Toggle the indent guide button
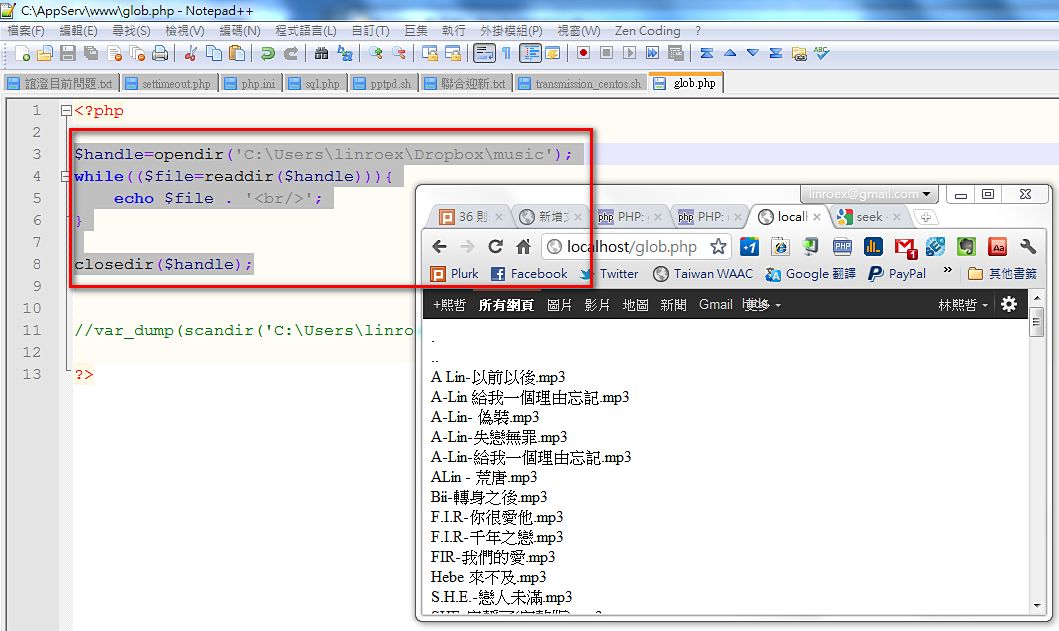The image size is (1059, 631). [530, 53]
